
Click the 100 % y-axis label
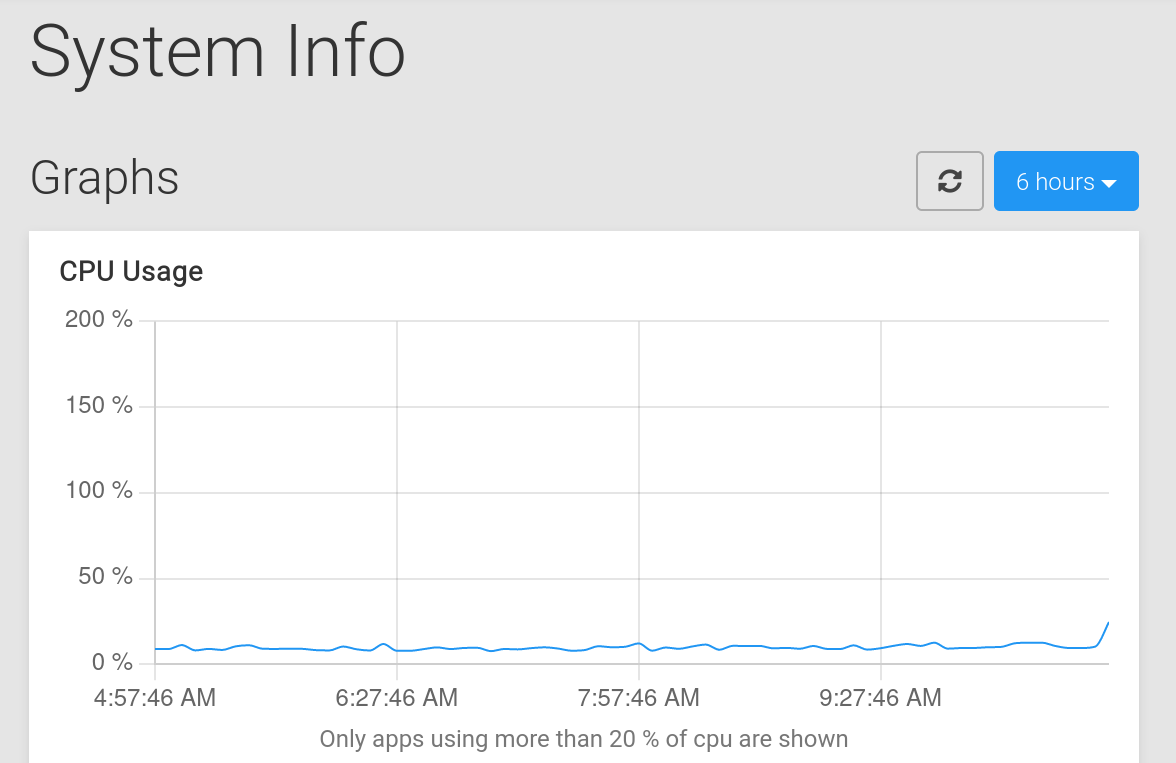click(x=98, y=491)
